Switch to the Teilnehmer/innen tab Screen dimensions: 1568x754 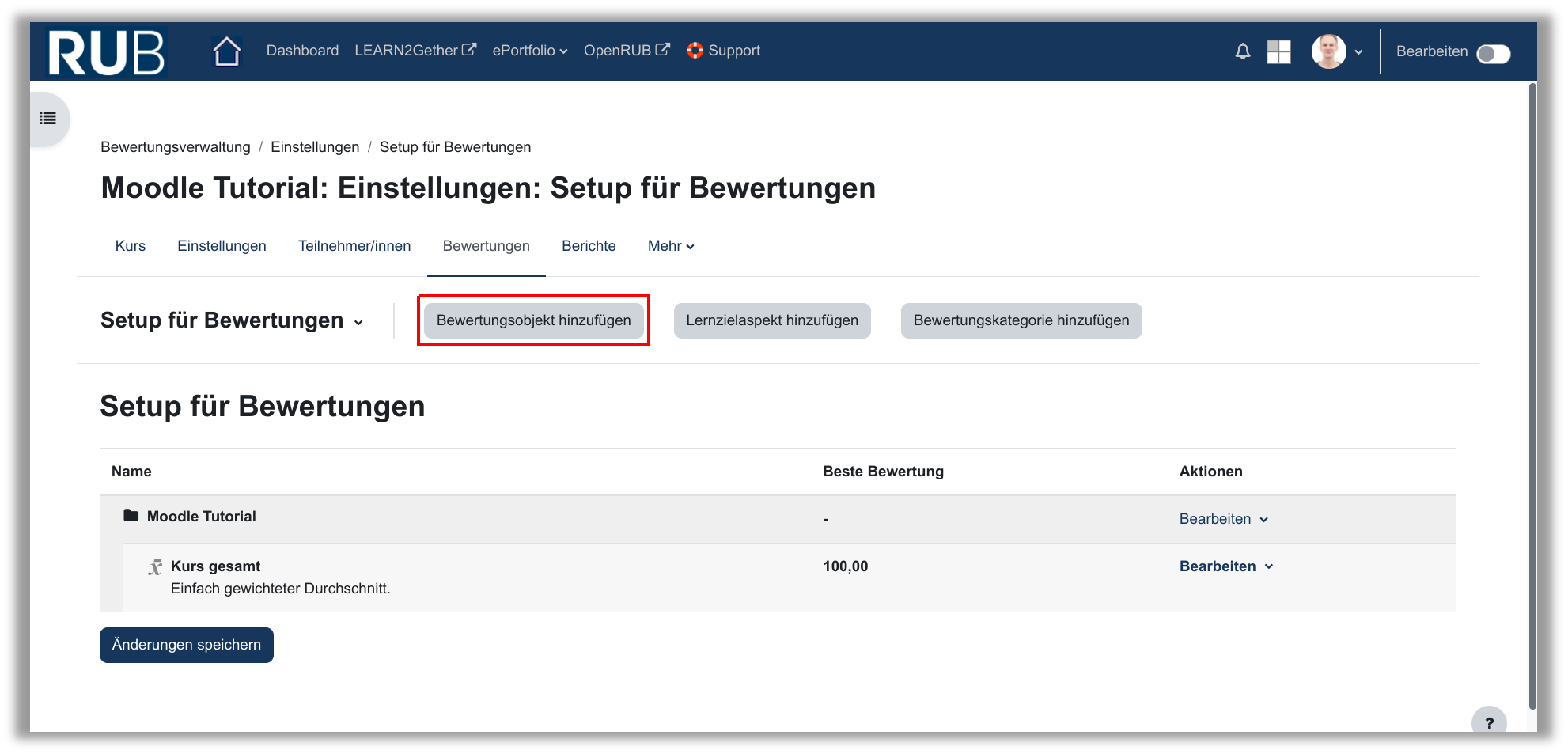pyautogui.click(x=354, y=246)
